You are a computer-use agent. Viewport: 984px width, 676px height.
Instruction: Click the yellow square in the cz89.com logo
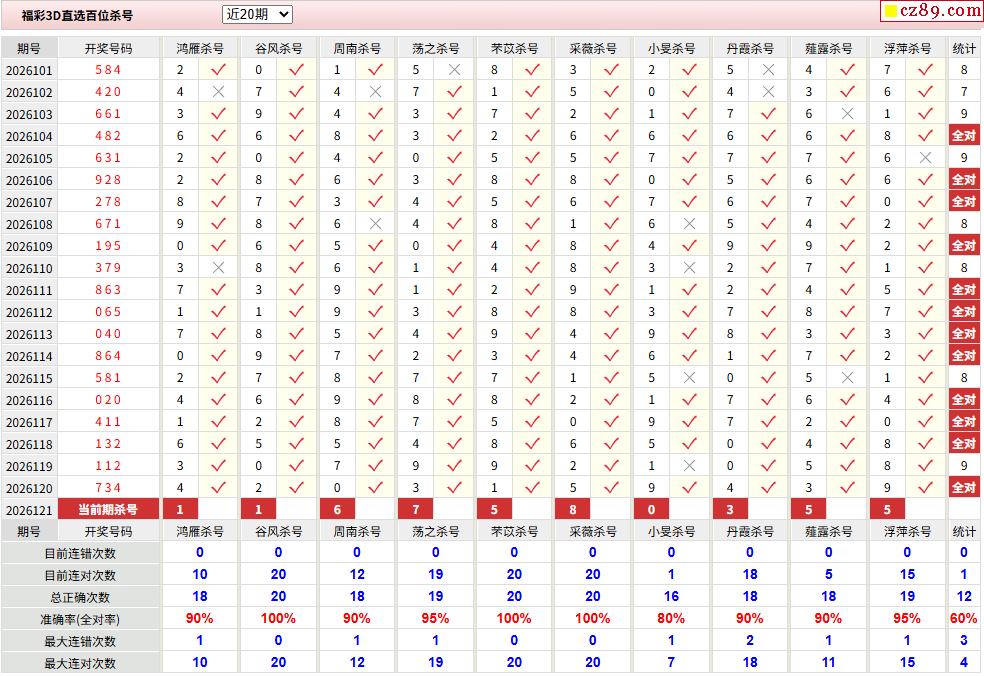click(890, 11)
